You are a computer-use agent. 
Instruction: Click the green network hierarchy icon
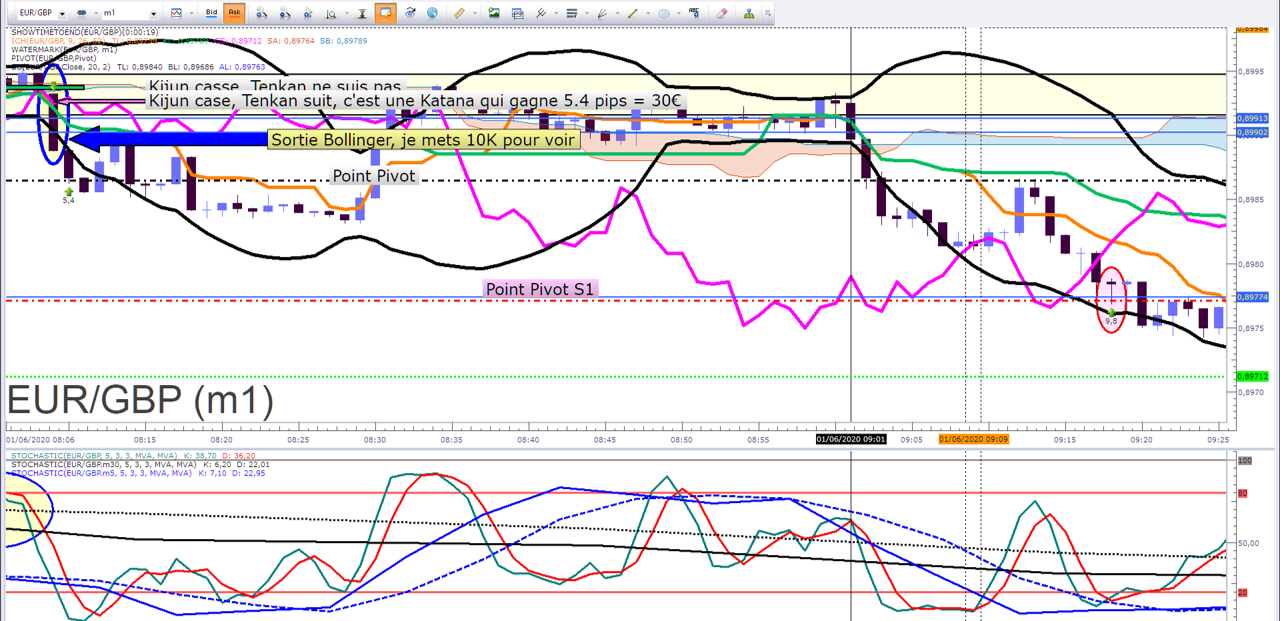pos(749,13)
